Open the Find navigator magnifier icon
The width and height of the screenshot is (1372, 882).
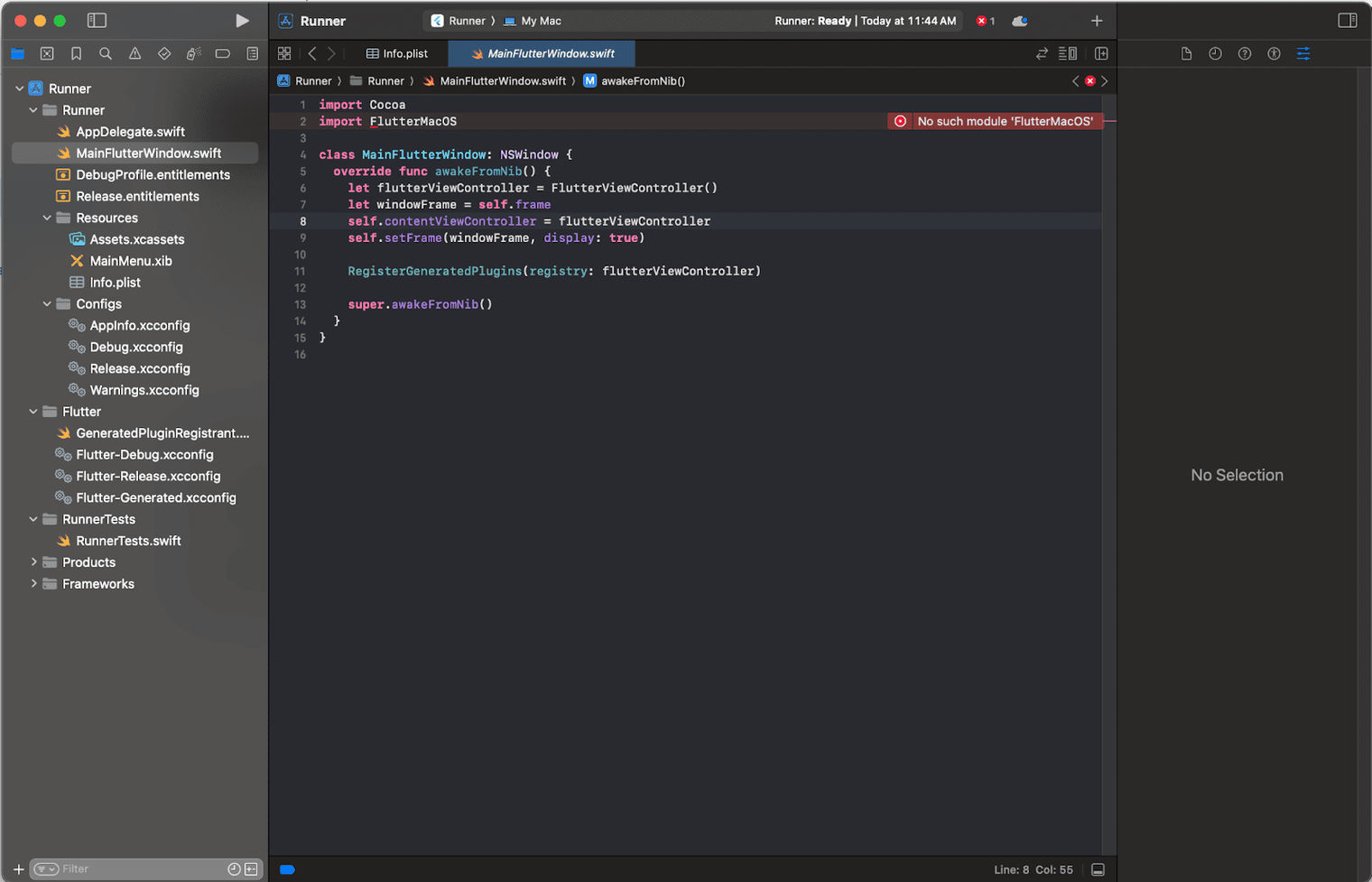(106, 53)
